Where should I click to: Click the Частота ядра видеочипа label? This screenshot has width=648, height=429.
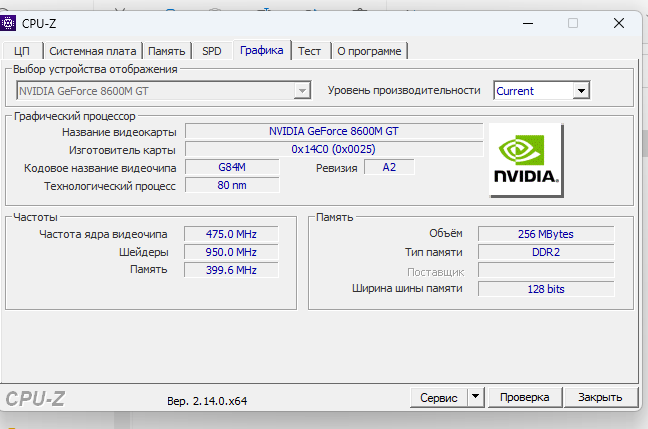[103, 234]
